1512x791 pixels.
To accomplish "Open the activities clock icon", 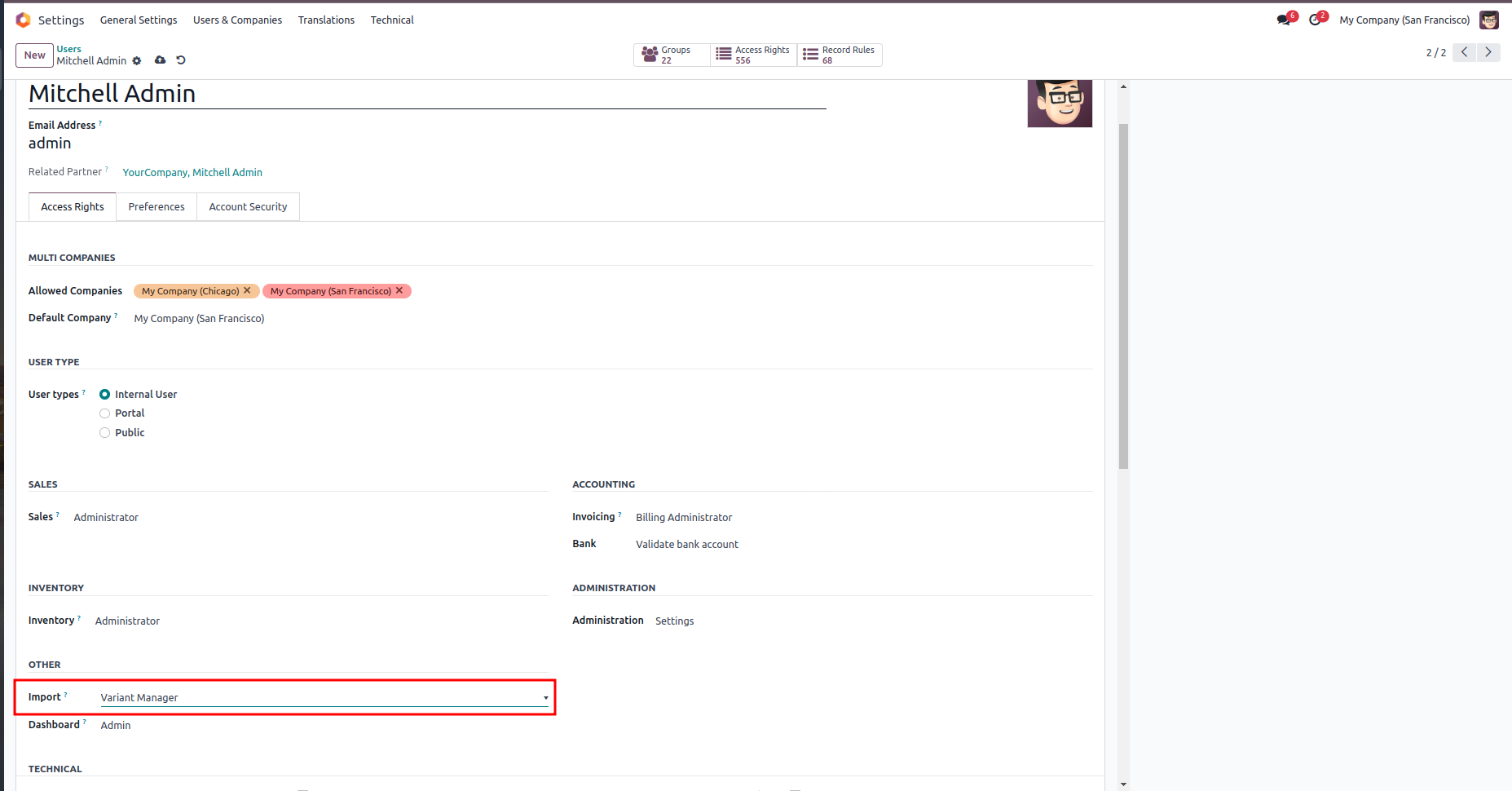I will (x=1315, y=20).
